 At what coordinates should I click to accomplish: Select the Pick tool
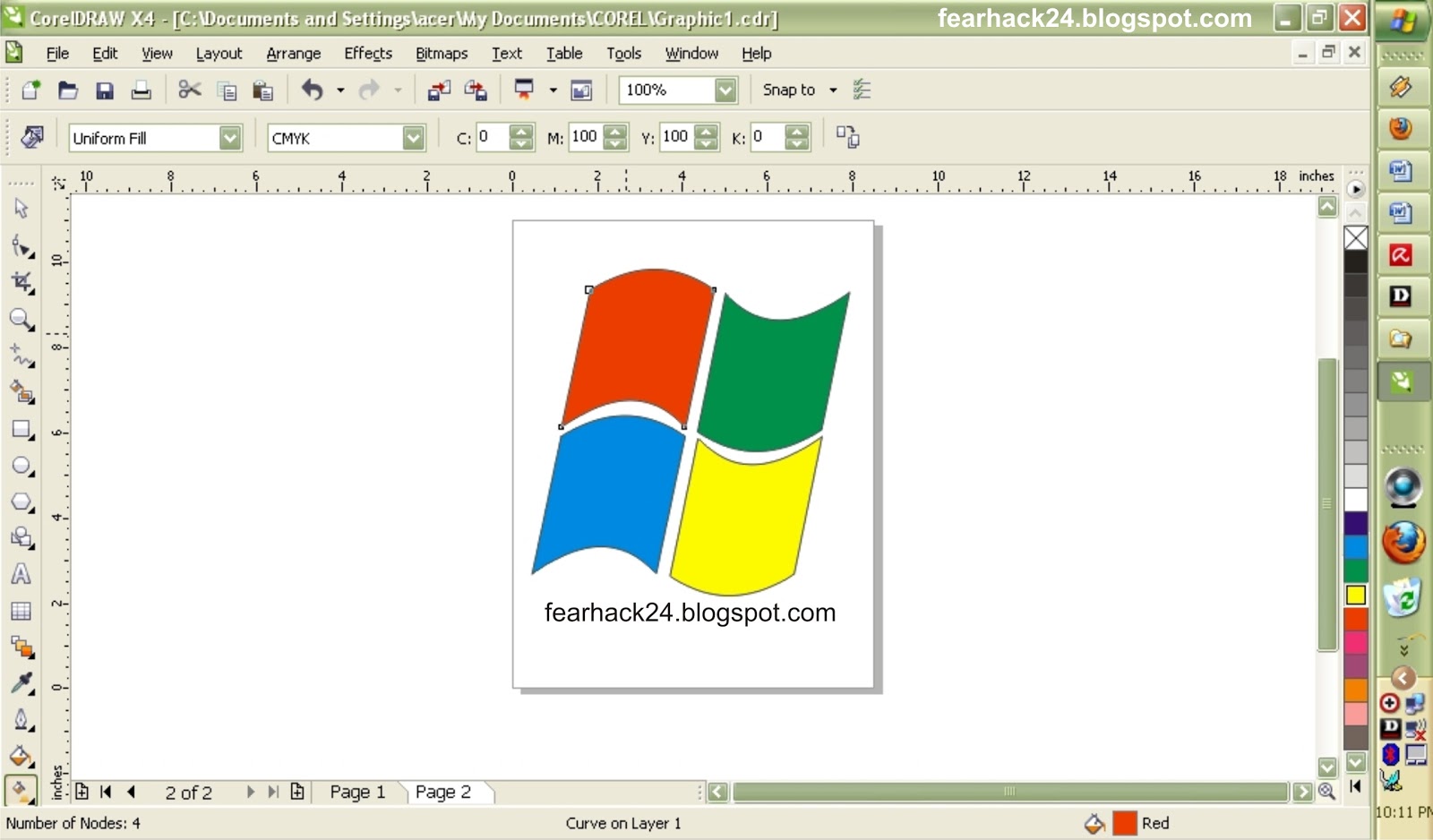(x=21, y=208)
